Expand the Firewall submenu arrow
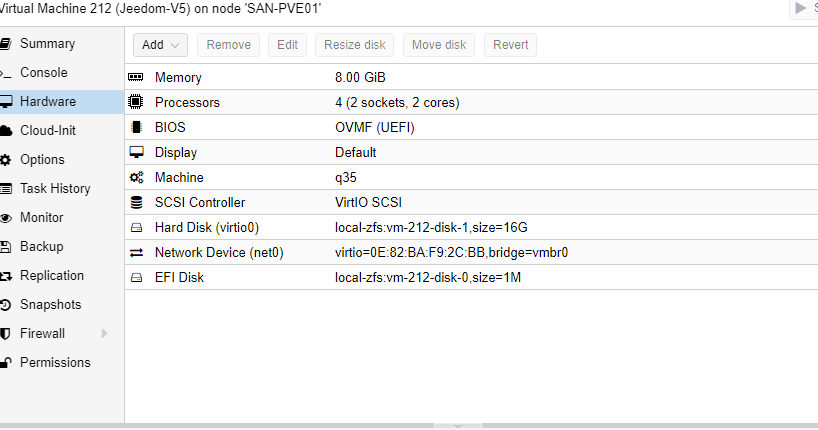 click(104, 333)
